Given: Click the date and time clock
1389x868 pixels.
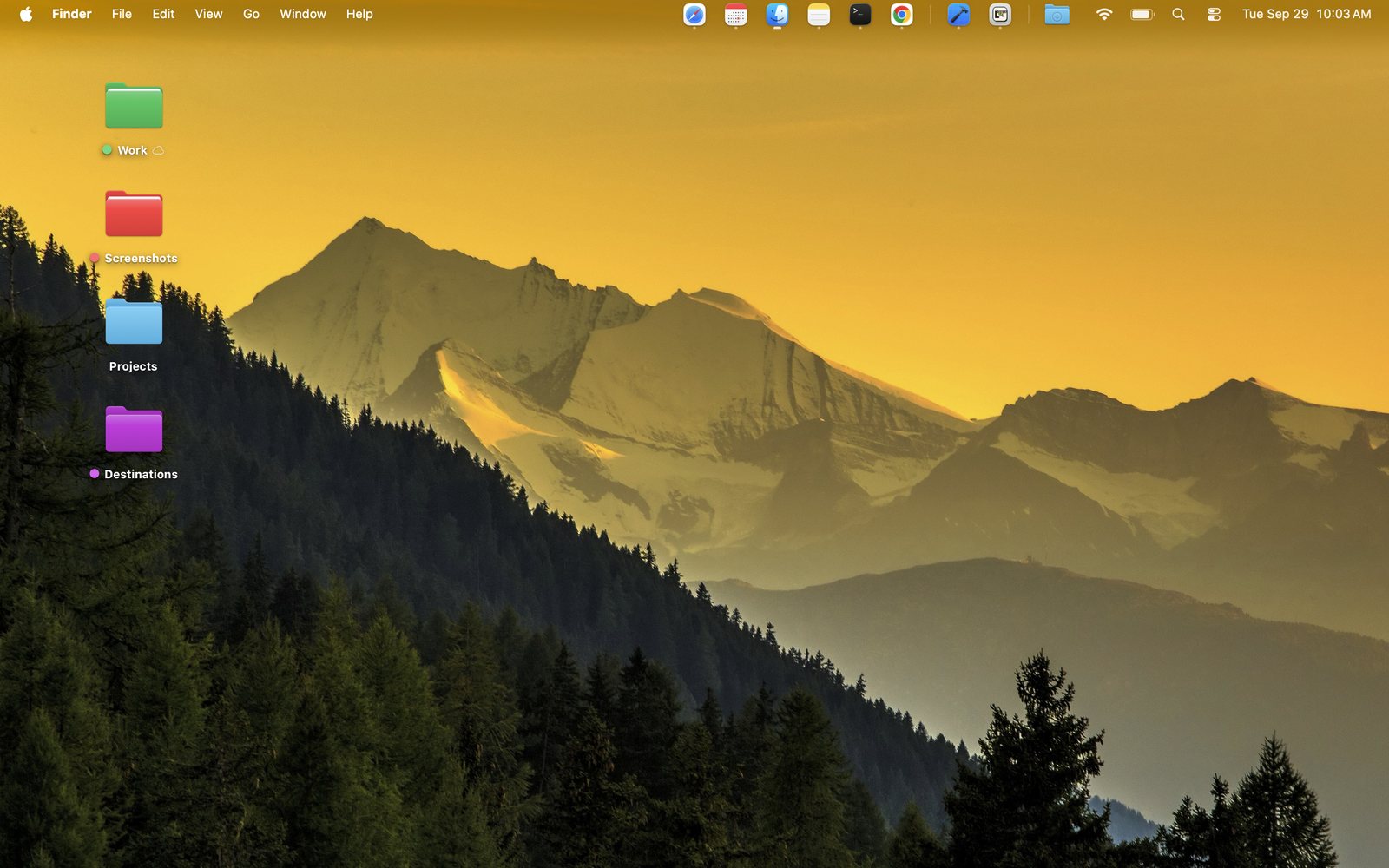Looking at the screenshot, I should [1307, 14].
